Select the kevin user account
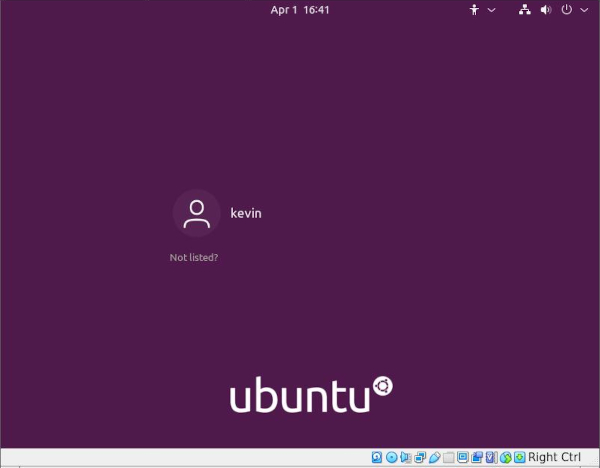 coord(246,213)
